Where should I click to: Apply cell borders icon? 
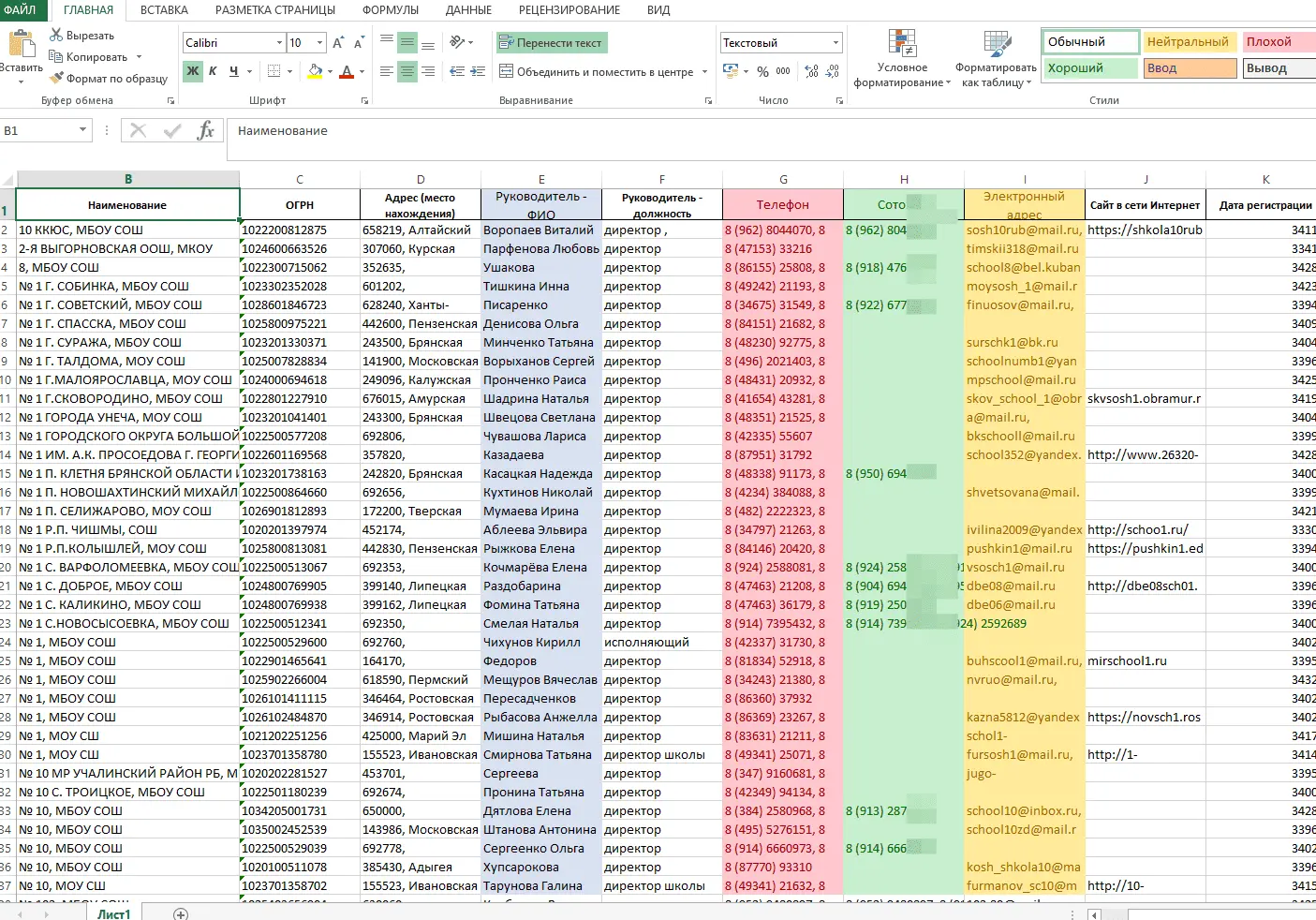(x=274, y=71)
